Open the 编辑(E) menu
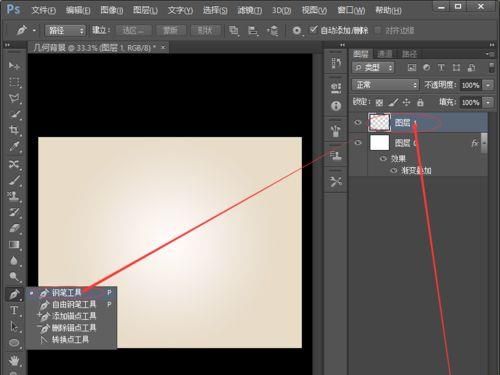This screenshot has height=375, width=500. (78, 11)
